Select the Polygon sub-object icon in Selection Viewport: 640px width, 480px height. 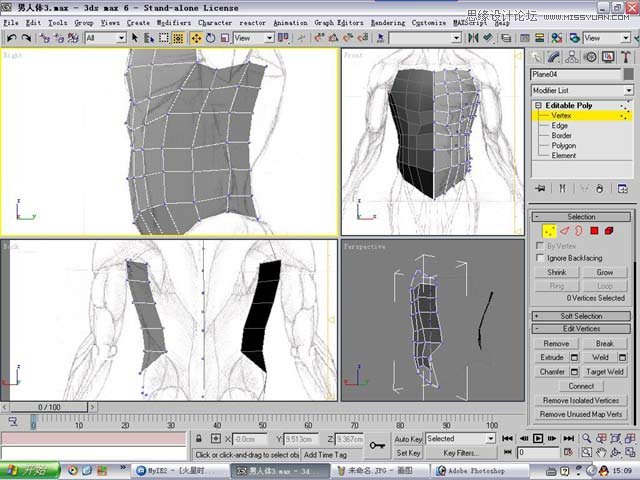593,231
